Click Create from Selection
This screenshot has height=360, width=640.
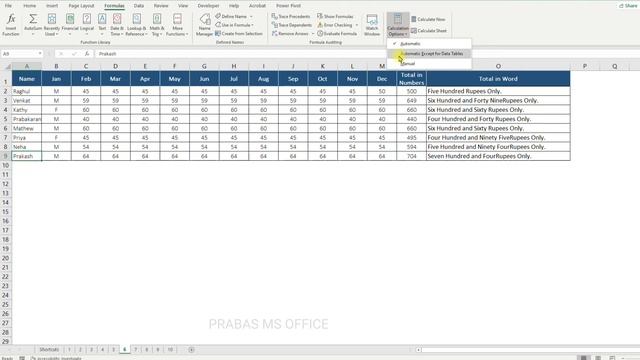(x=239, y=33)
